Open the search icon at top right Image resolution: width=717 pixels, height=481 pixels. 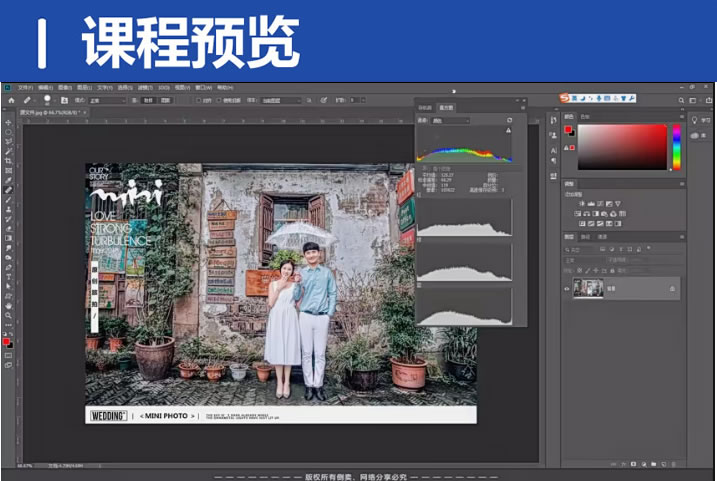(681, 100)
